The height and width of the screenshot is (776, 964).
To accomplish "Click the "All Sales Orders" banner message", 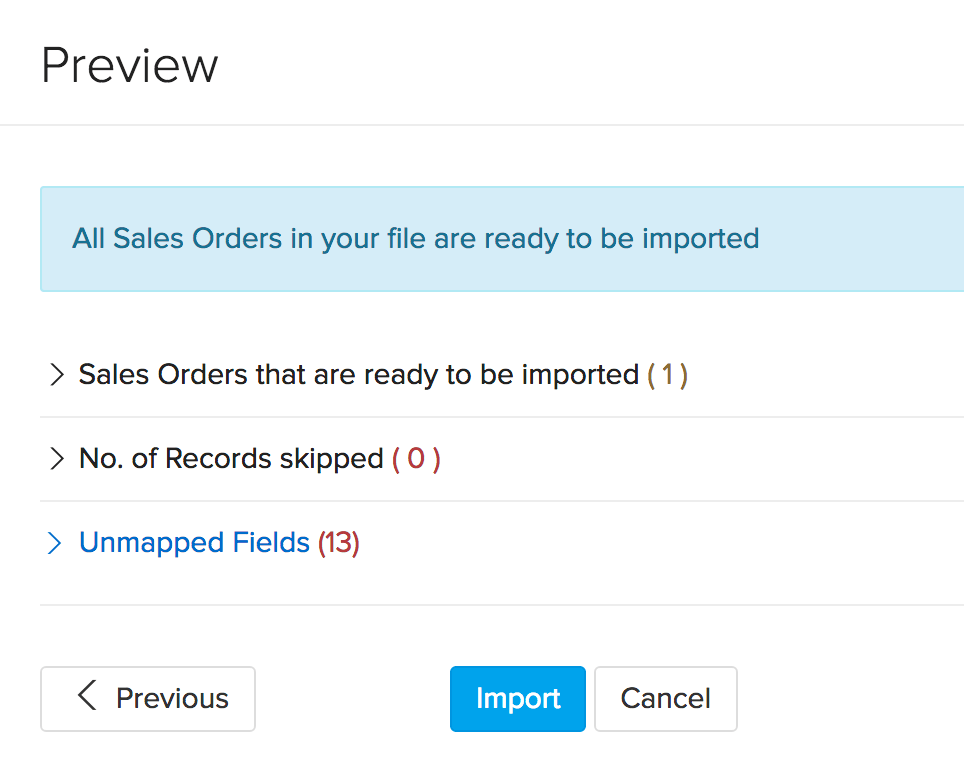I will (415, 239).
